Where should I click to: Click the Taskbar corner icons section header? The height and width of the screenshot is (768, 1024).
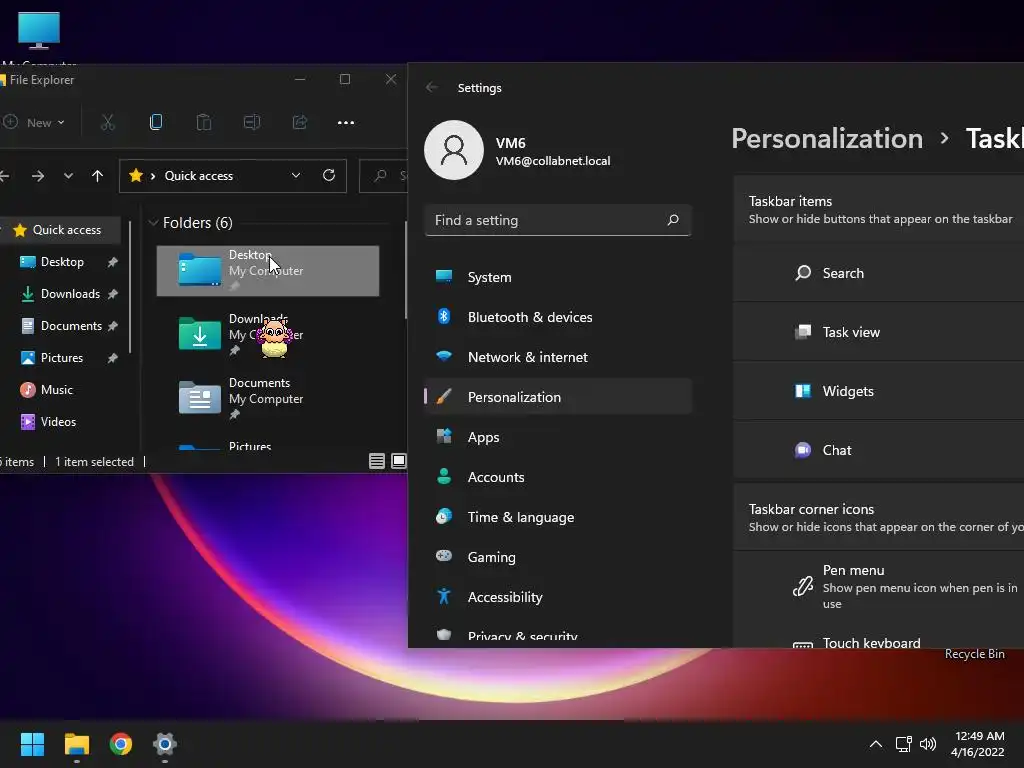click(x=879, y=517)
